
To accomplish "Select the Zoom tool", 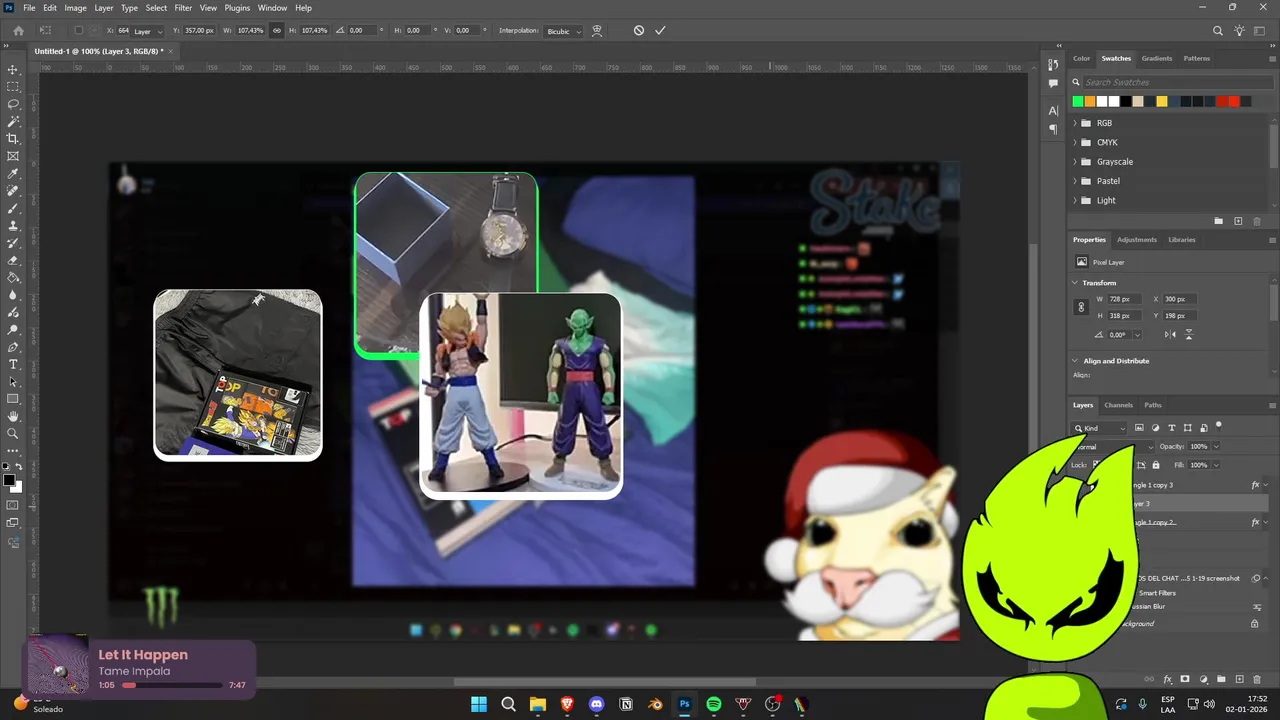I will (x=13, y=433).
